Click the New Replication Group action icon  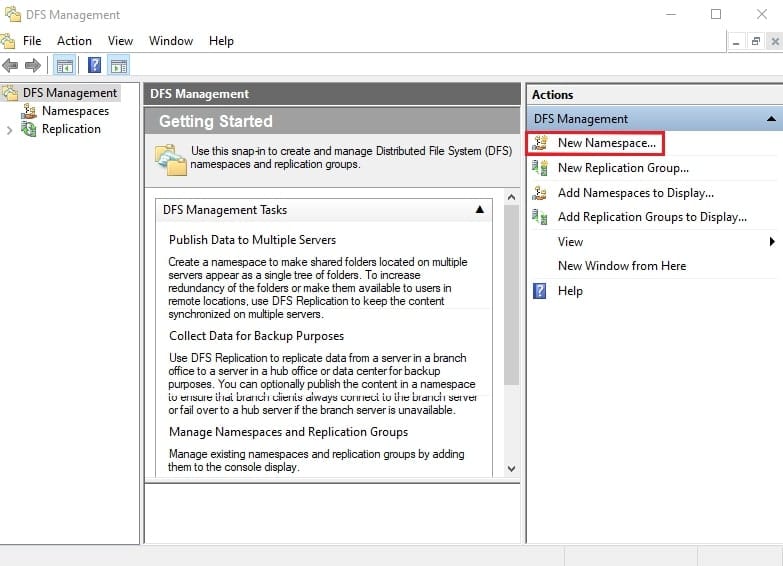coord(540,168)
